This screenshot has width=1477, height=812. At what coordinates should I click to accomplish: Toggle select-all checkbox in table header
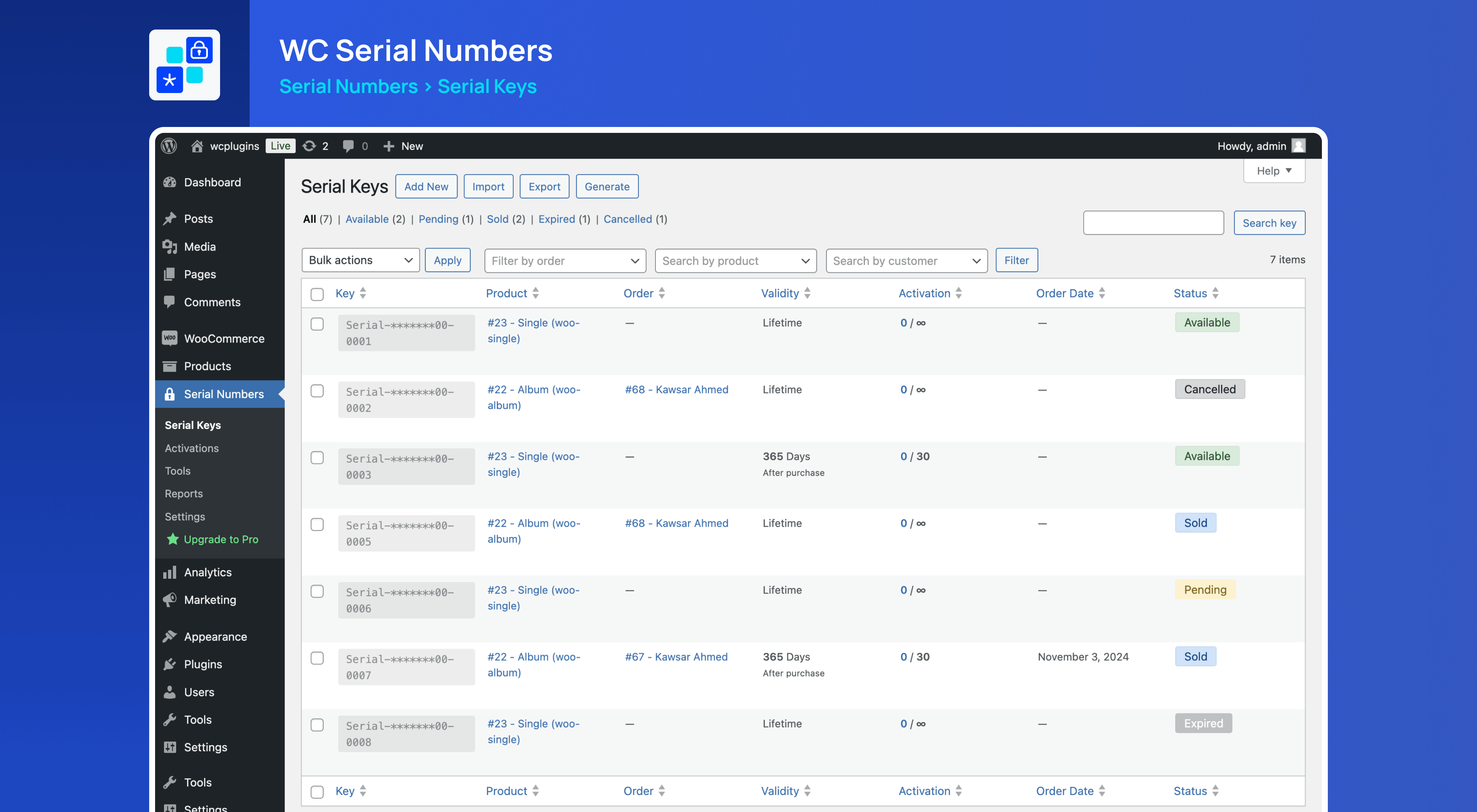click(317, 294)
